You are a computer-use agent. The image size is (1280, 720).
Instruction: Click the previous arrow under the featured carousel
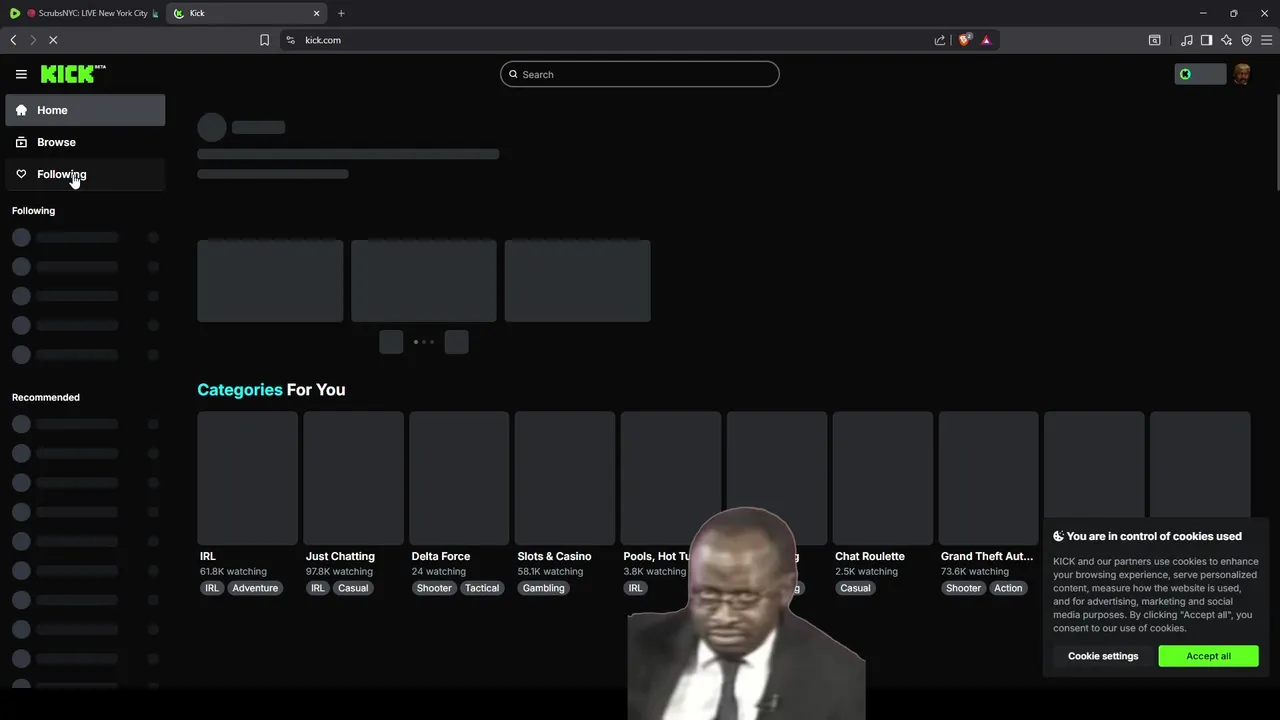point(391,342)
